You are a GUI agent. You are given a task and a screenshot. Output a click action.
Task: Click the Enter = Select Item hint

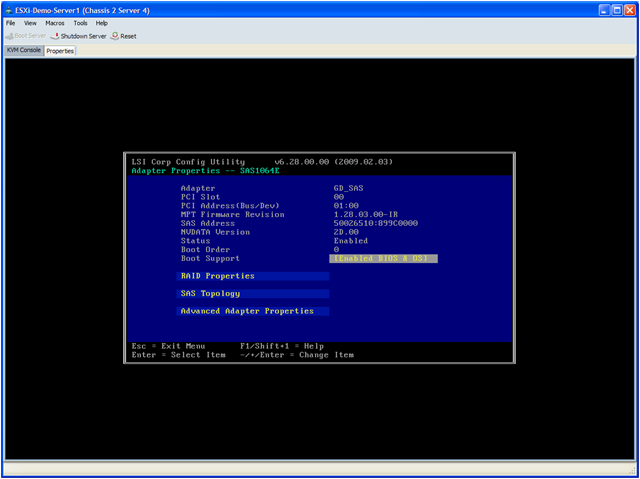click(178, 355)
